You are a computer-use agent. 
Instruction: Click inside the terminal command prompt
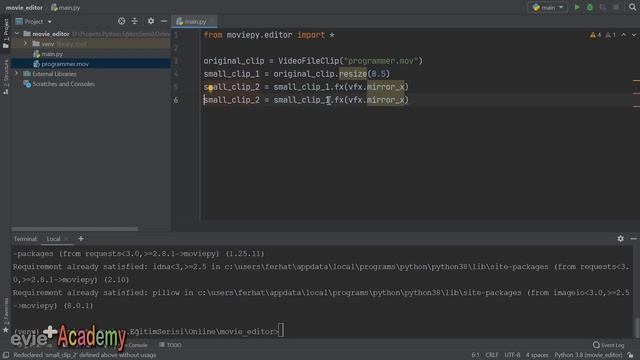tap(281, 331)
